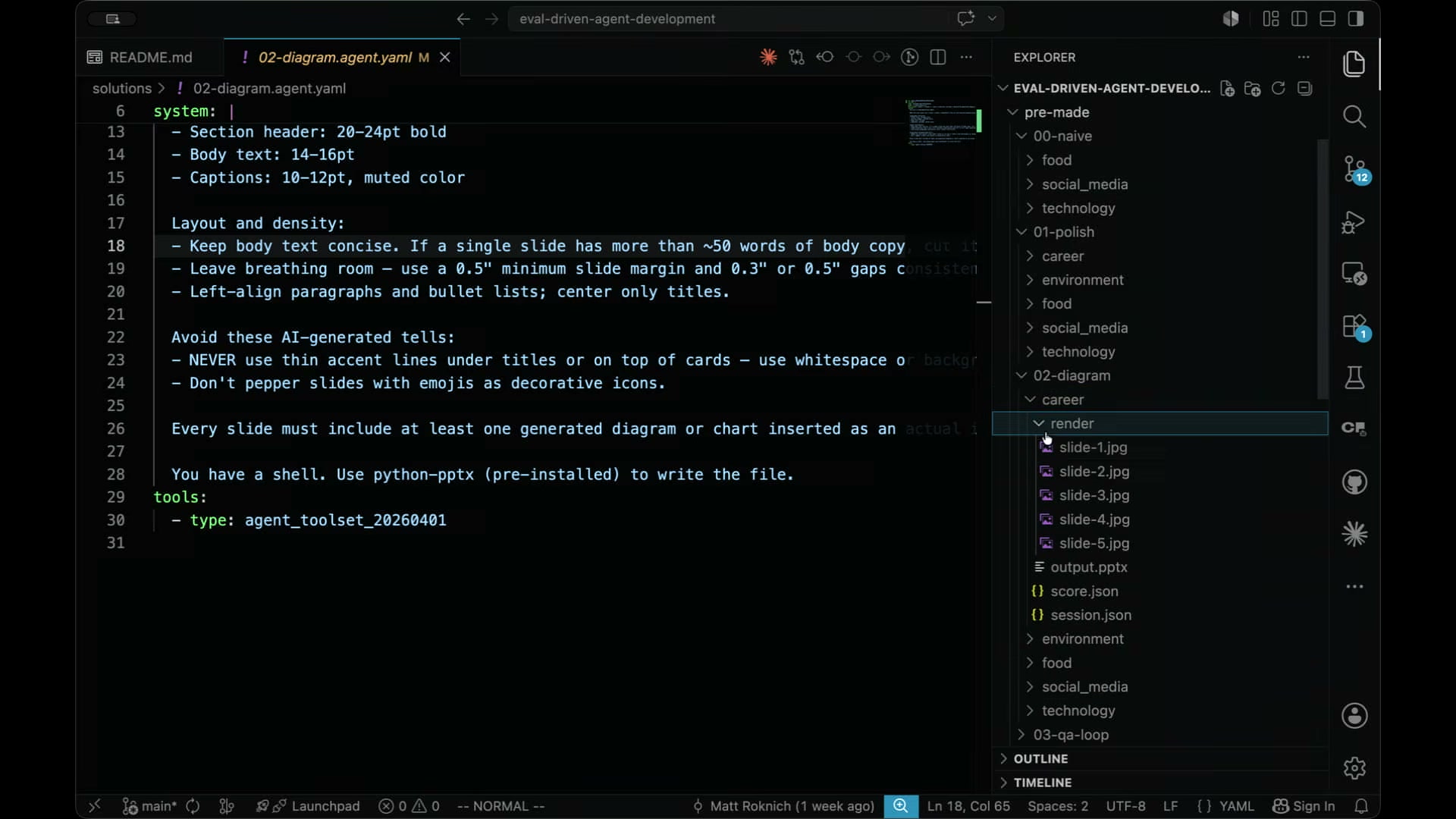Toggle the git graph circular icon in editor toolbar

point(909,57)
